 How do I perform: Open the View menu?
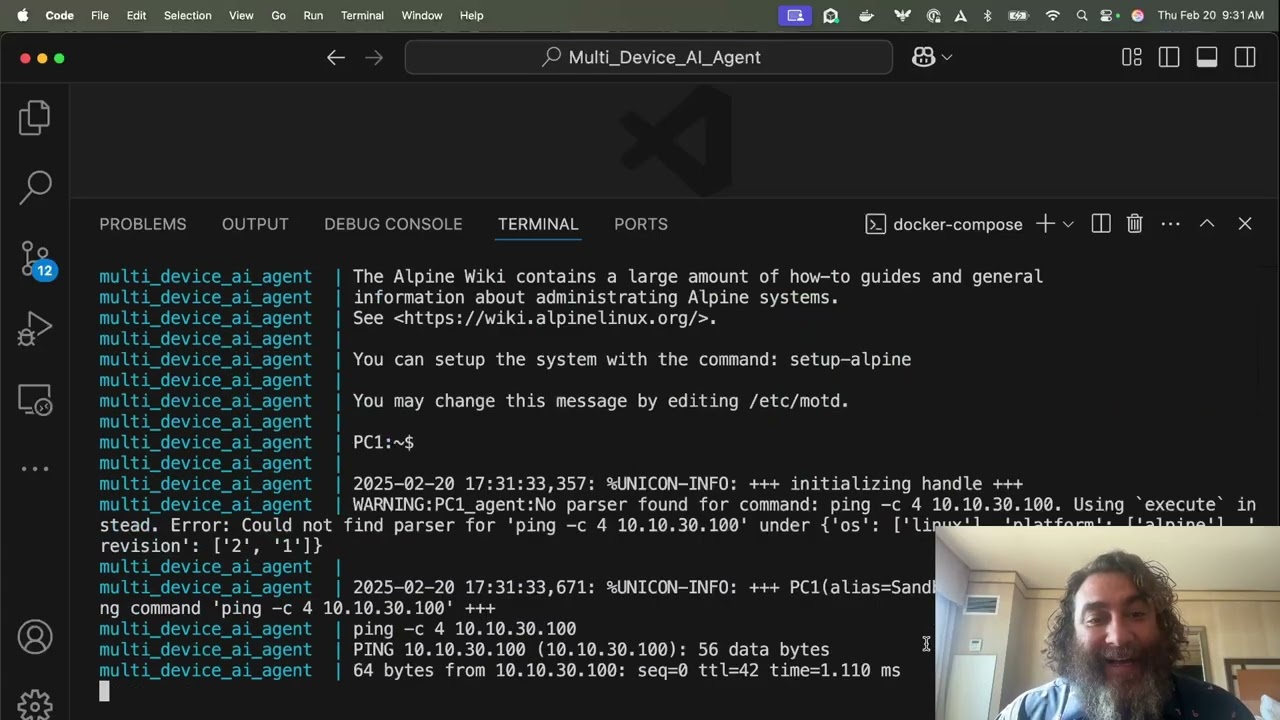(241, 15)
